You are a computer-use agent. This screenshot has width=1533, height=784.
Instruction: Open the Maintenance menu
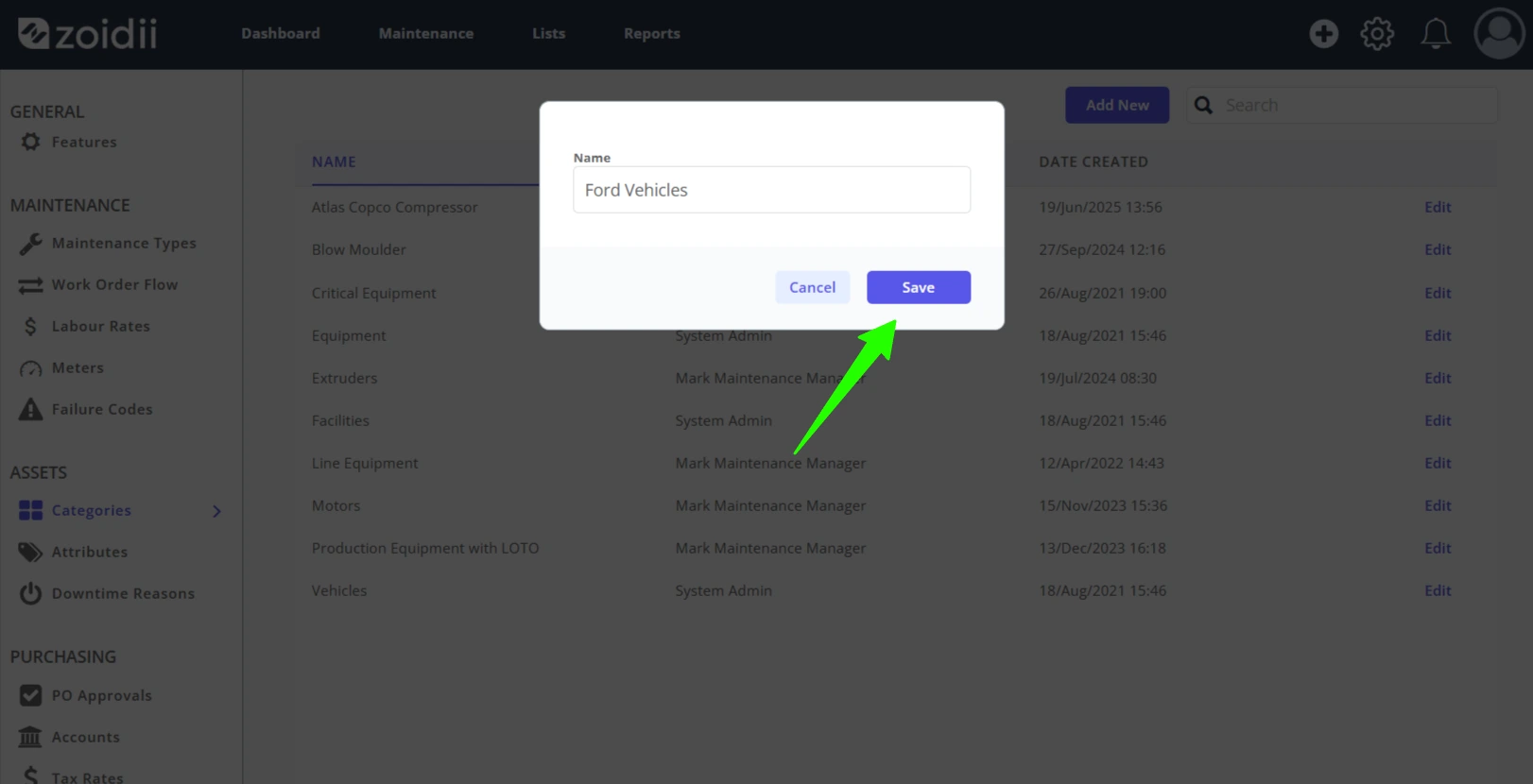pyautogui.click(x=426, y=33)
